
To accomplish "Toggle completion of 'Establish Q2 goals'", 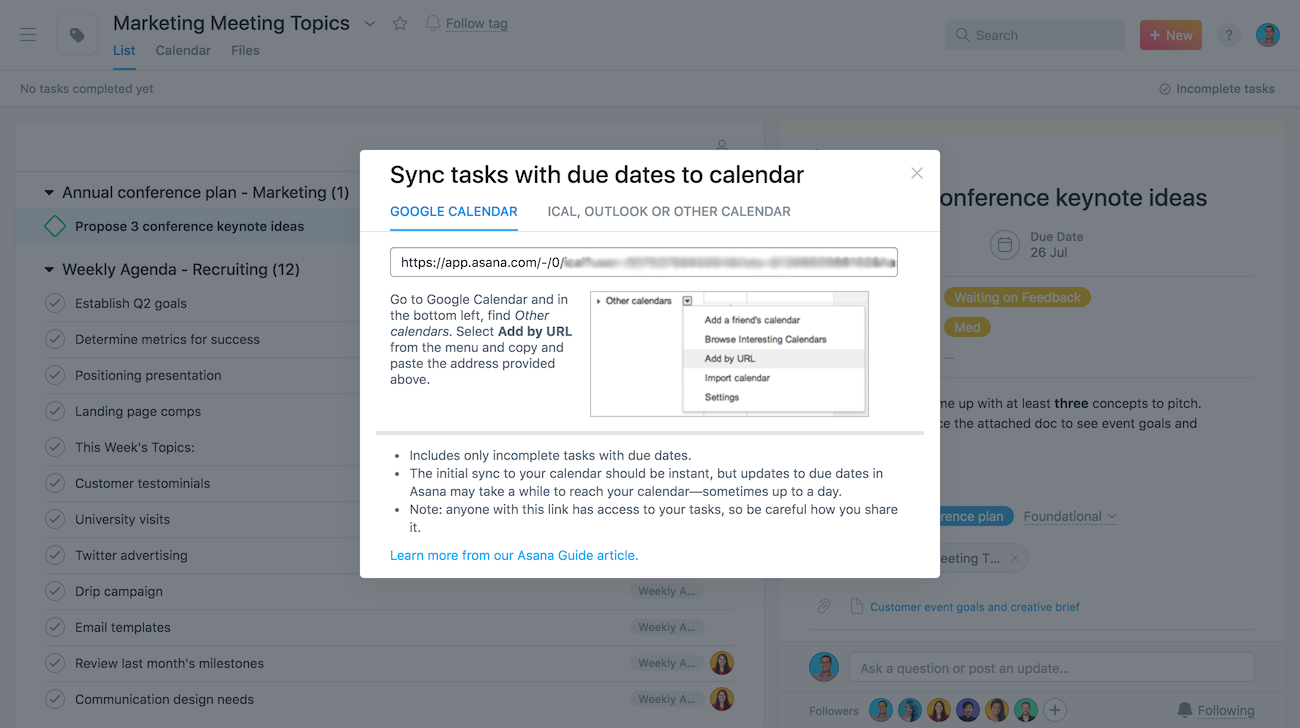I will [x=55, y=303].
